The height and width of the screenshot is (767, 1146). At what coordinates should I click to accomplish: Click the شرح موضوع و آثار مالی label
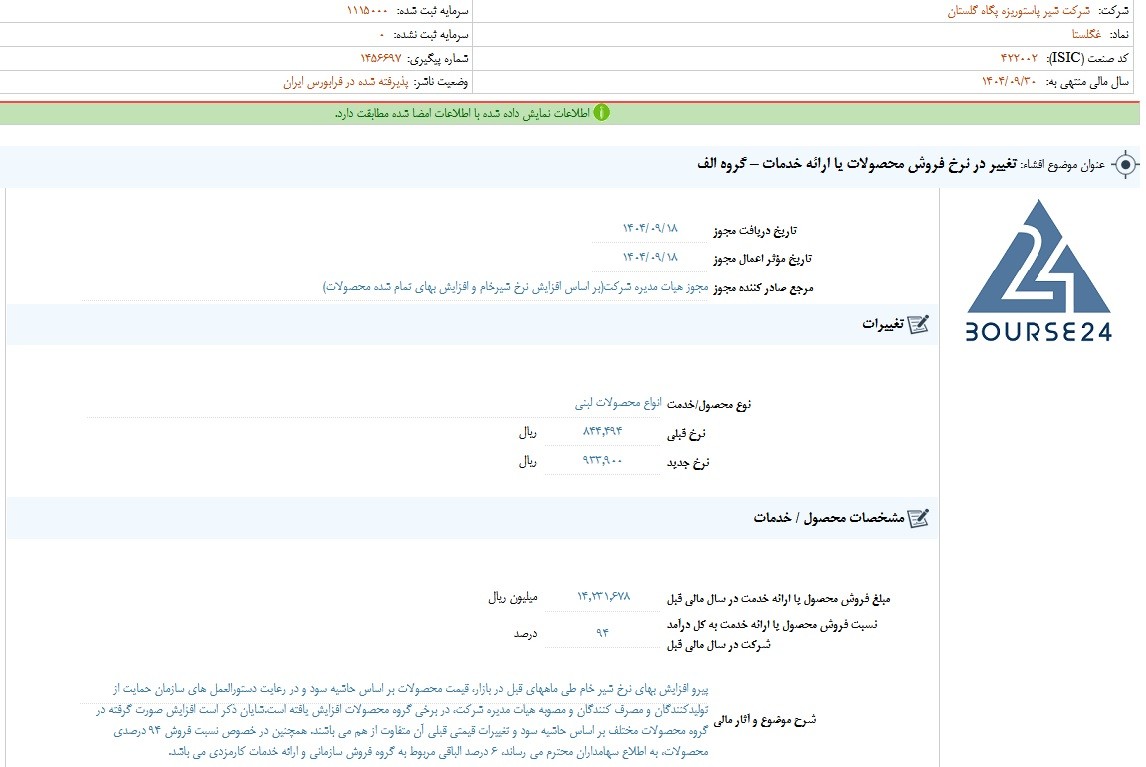[764, 720]
